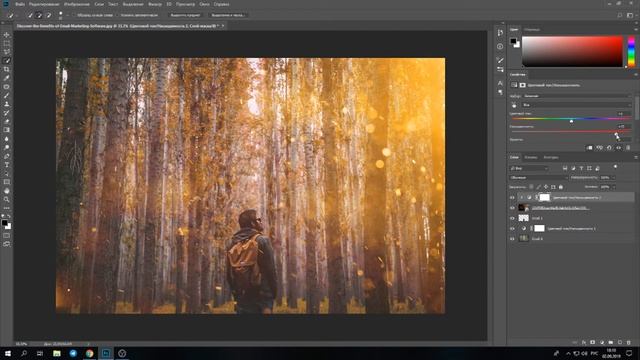Open the collapsed History panel icon
Image resolution: width=640 pixels, height=360 pixels.
(500, 33)
